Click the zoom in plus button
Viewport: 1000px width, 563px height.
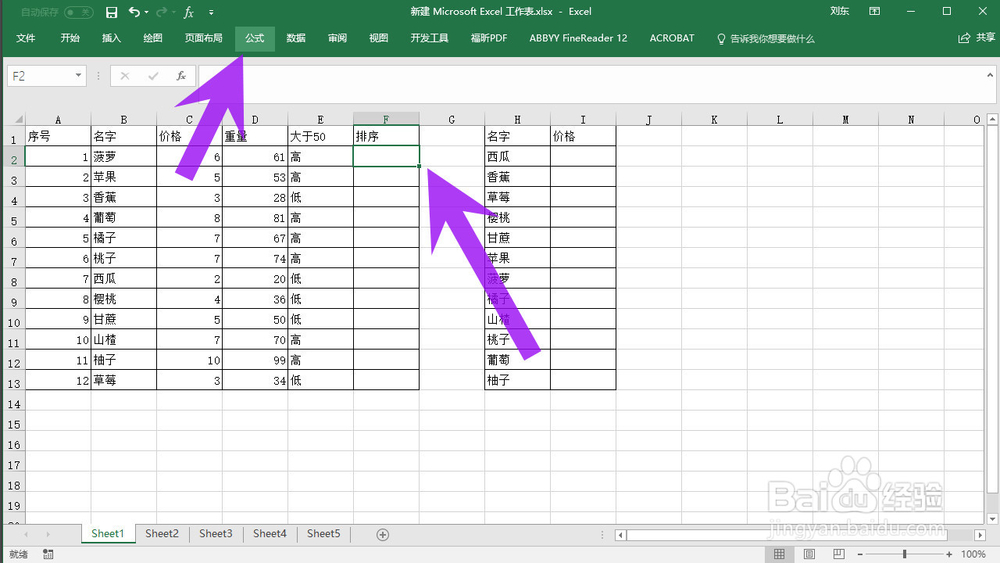[x=949, y=555]
